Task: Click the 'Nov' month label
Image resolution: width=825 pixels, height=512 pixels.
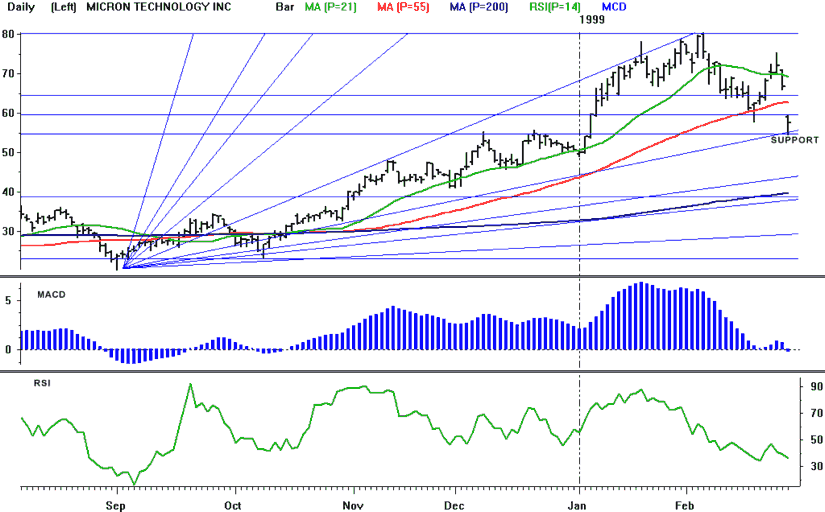Action: click(353, 506)
